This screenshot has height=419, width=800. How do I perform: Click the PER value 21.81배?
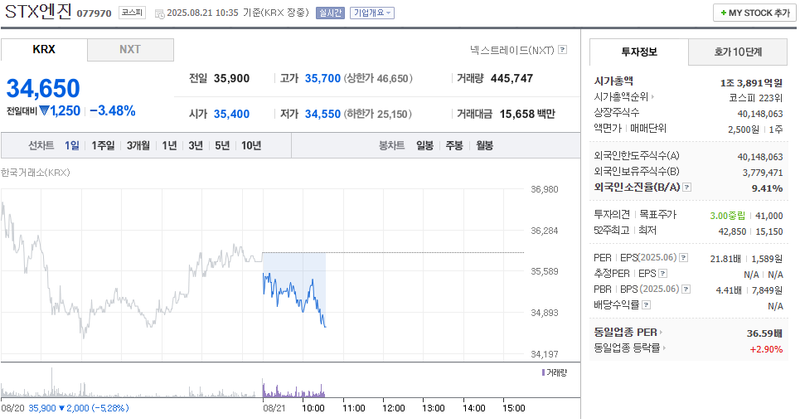(725, 259)
